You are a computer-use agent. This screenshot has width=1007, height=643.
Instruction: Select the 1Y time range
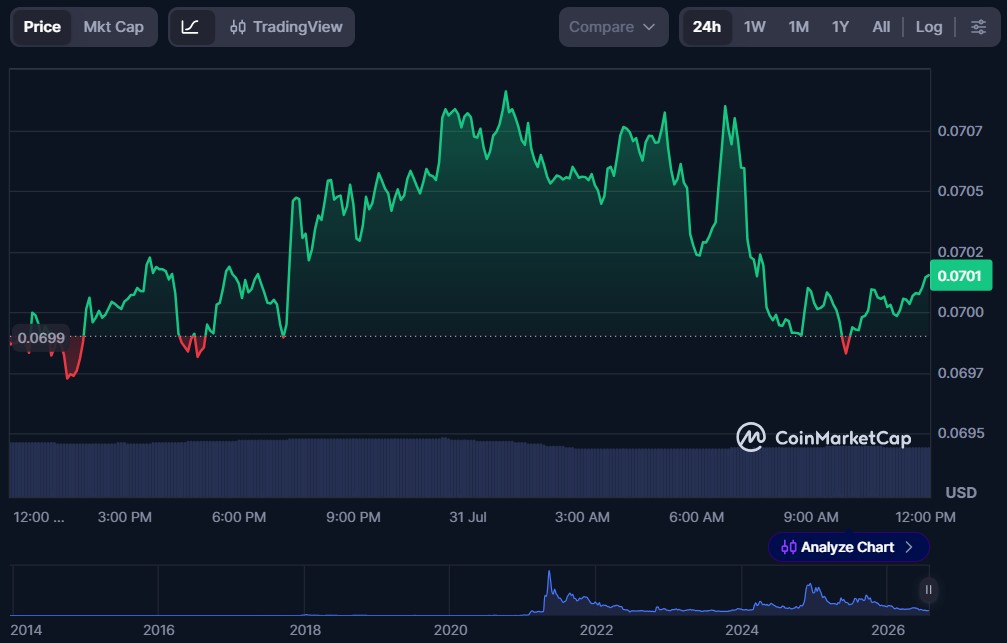(x=840, y=27)
